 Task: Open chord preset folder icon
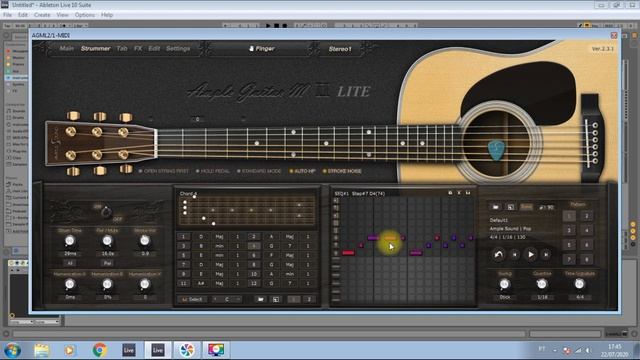pos(260,299)
